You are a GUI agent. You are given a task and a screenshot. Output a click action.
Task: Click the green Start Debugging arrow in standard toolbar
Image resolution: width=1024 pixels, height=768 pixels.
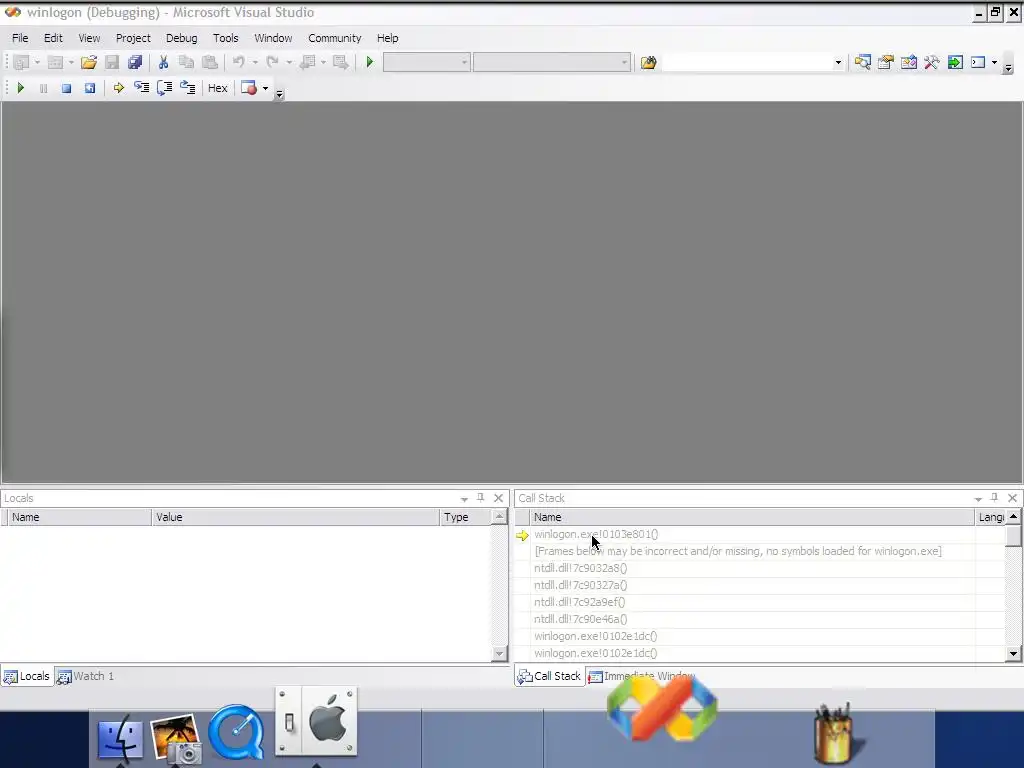(x=370, y=63)
